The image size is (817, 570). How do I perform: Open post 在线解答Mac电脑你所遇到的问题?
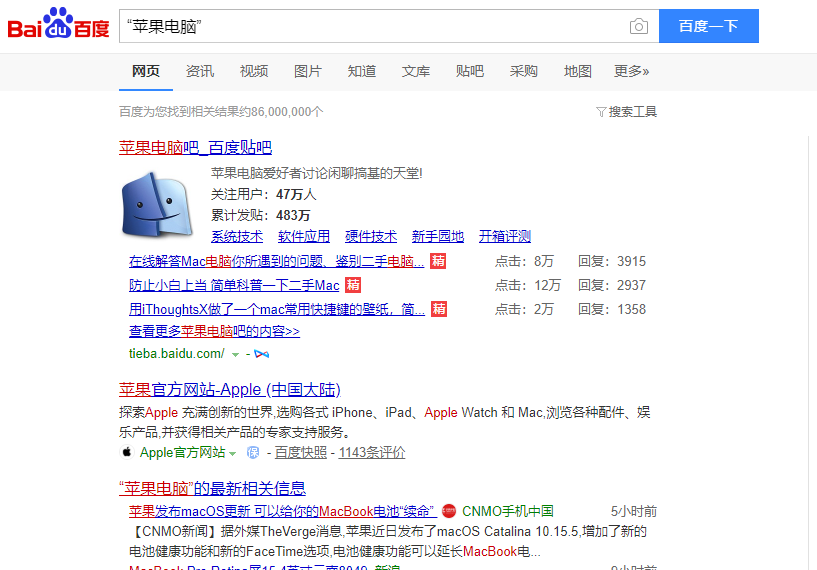(277, 261)
